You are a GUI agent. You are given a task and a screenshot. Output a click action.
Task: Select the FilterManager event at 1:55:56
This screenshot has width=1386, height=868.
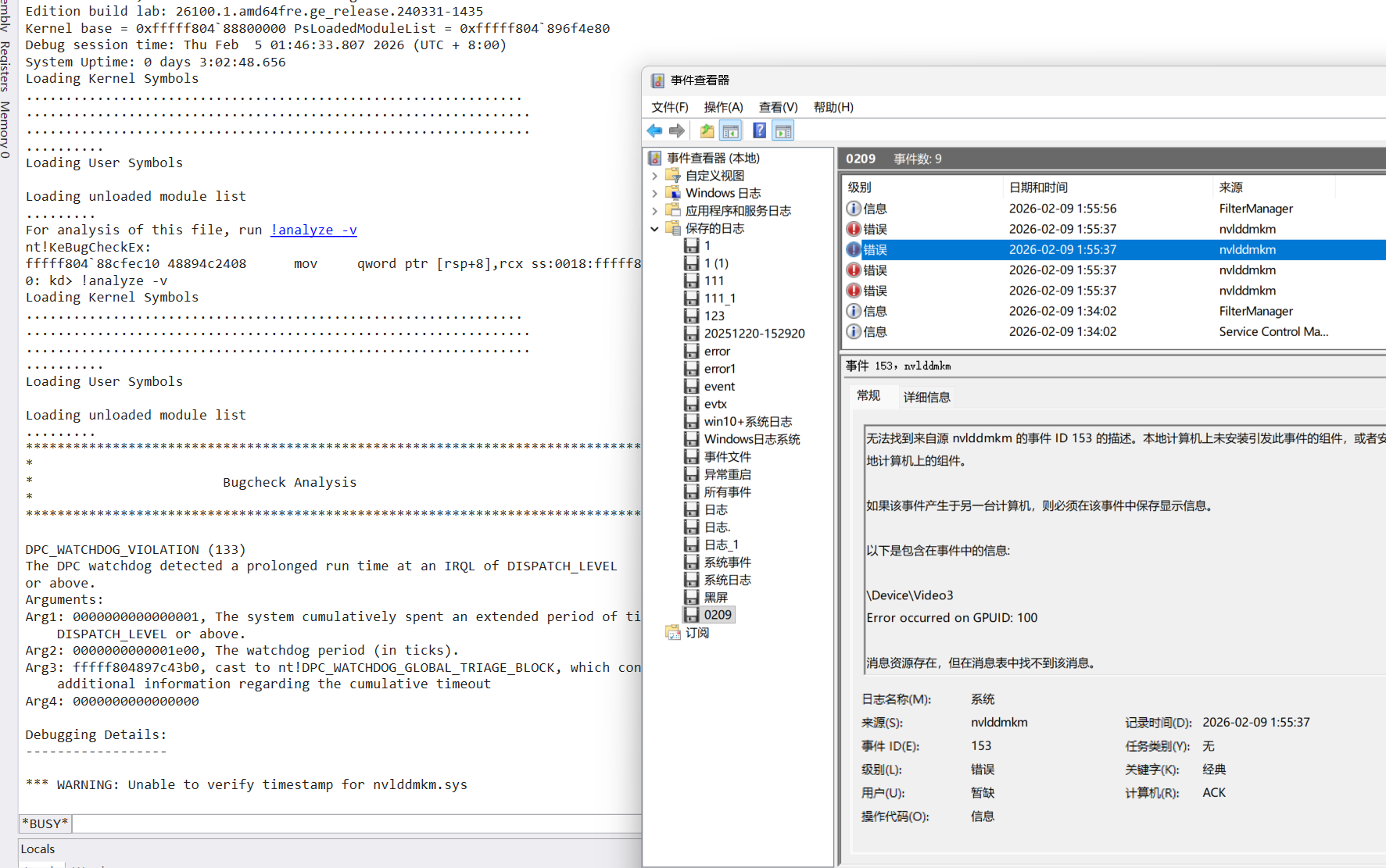[1114, 209]
